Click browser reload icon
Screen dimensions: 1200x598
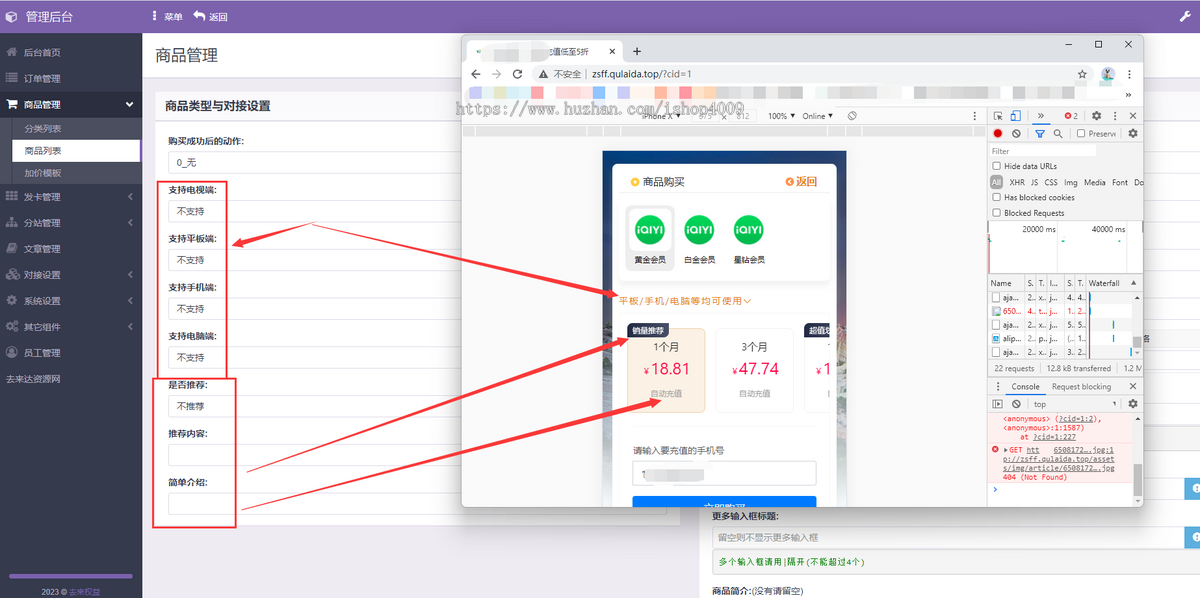(517, 74)
